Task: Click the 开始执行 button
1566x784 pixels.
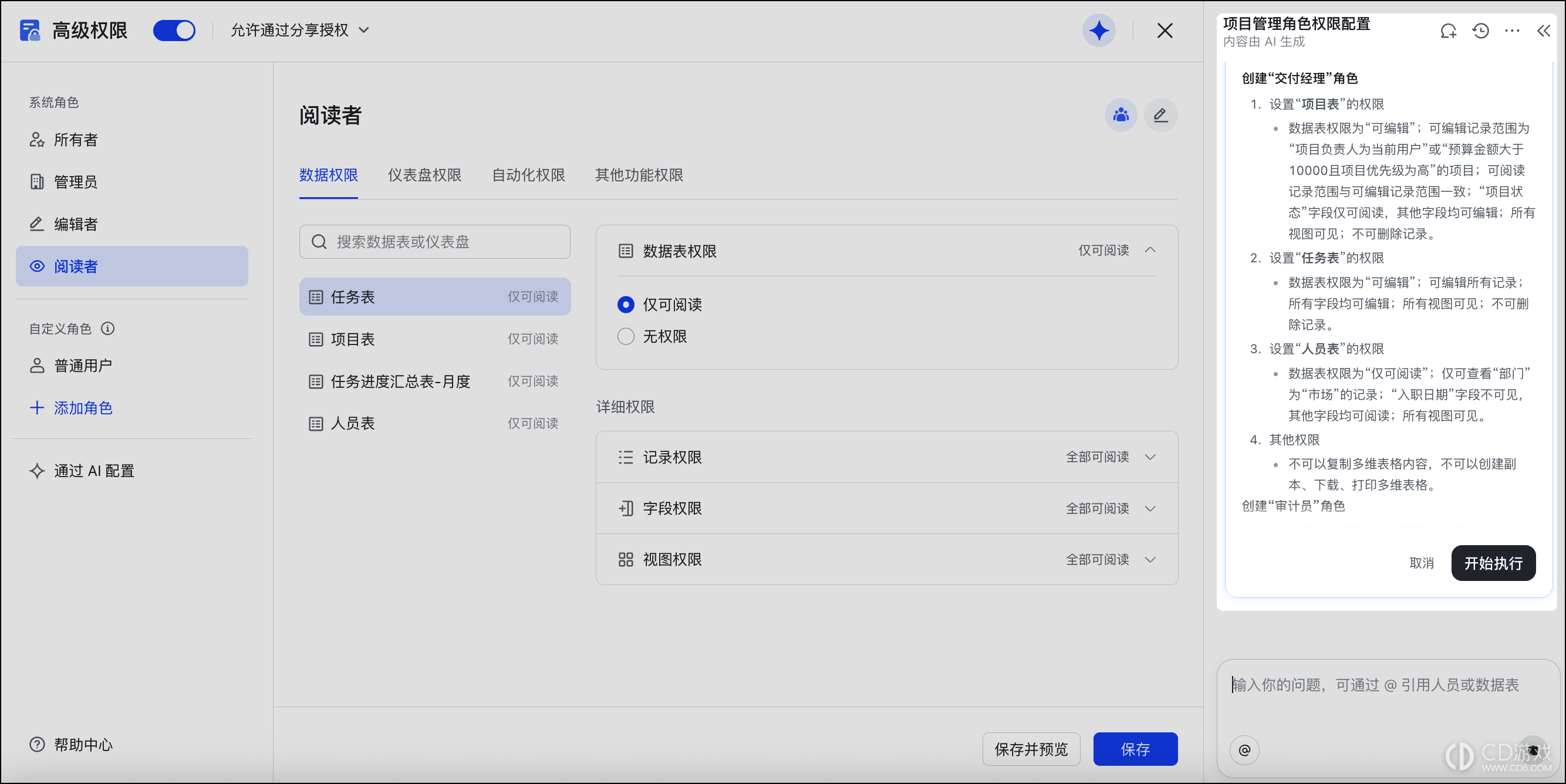Action: pyautogui.click(x=1493, y=563)
